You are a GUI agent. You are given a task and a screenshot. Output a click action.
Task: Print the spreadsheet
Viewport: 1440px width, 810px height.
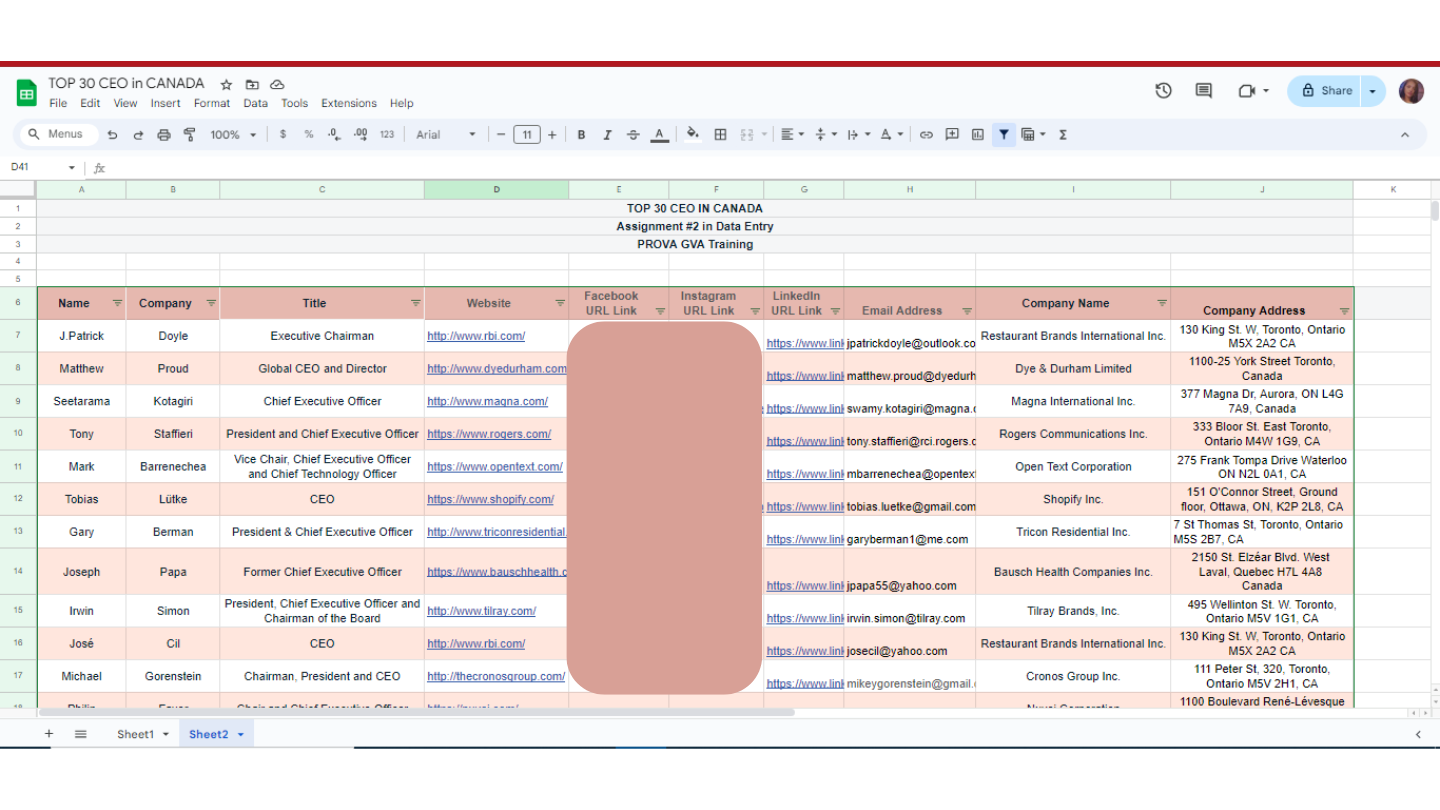(164, 135)
